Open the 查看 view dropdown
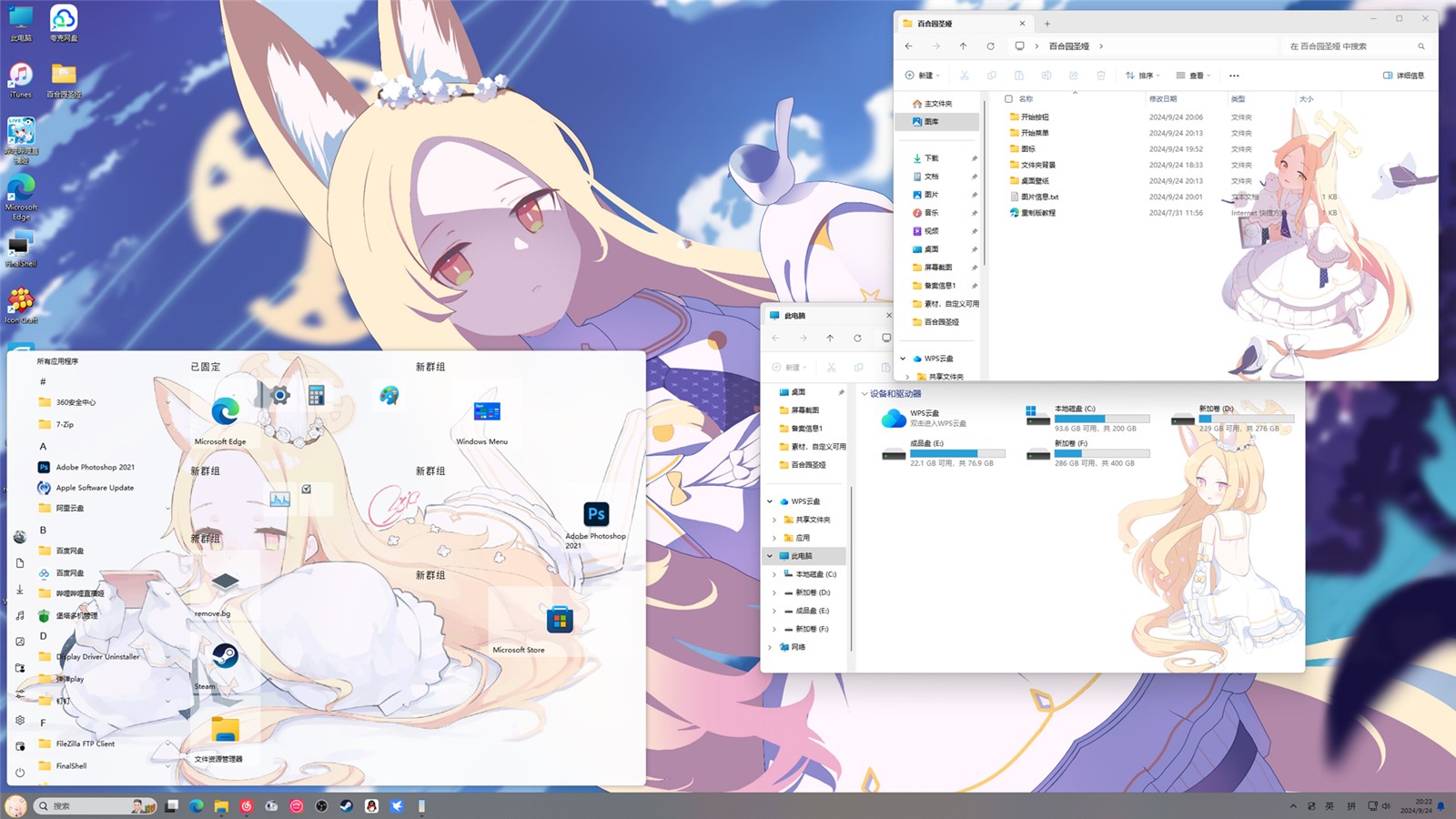The height and width of the screenshot is (819, 1456). (x=1193, y=76)
